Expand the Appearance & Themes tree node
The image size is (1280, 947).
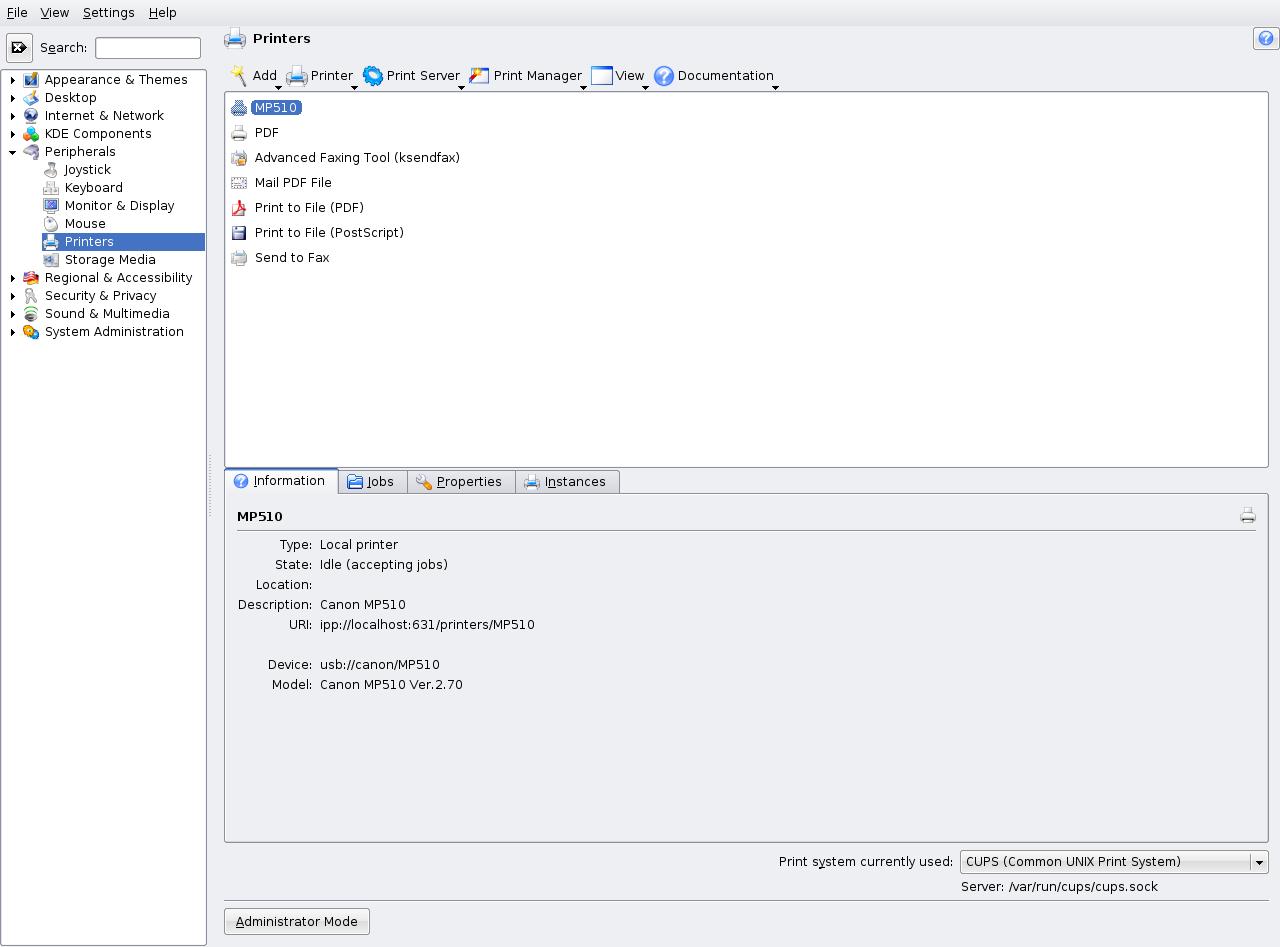(13, 80)
